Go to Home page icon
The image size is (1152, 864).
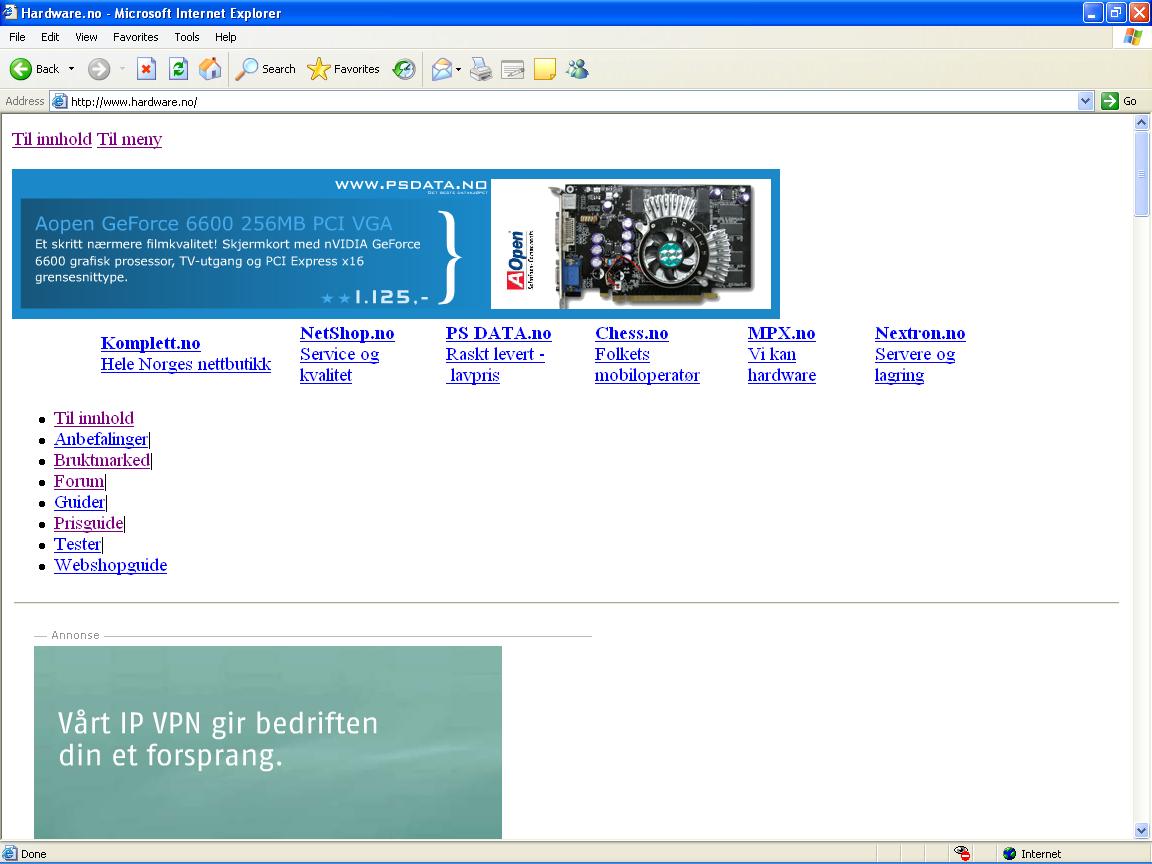click(x=210, y=69)
